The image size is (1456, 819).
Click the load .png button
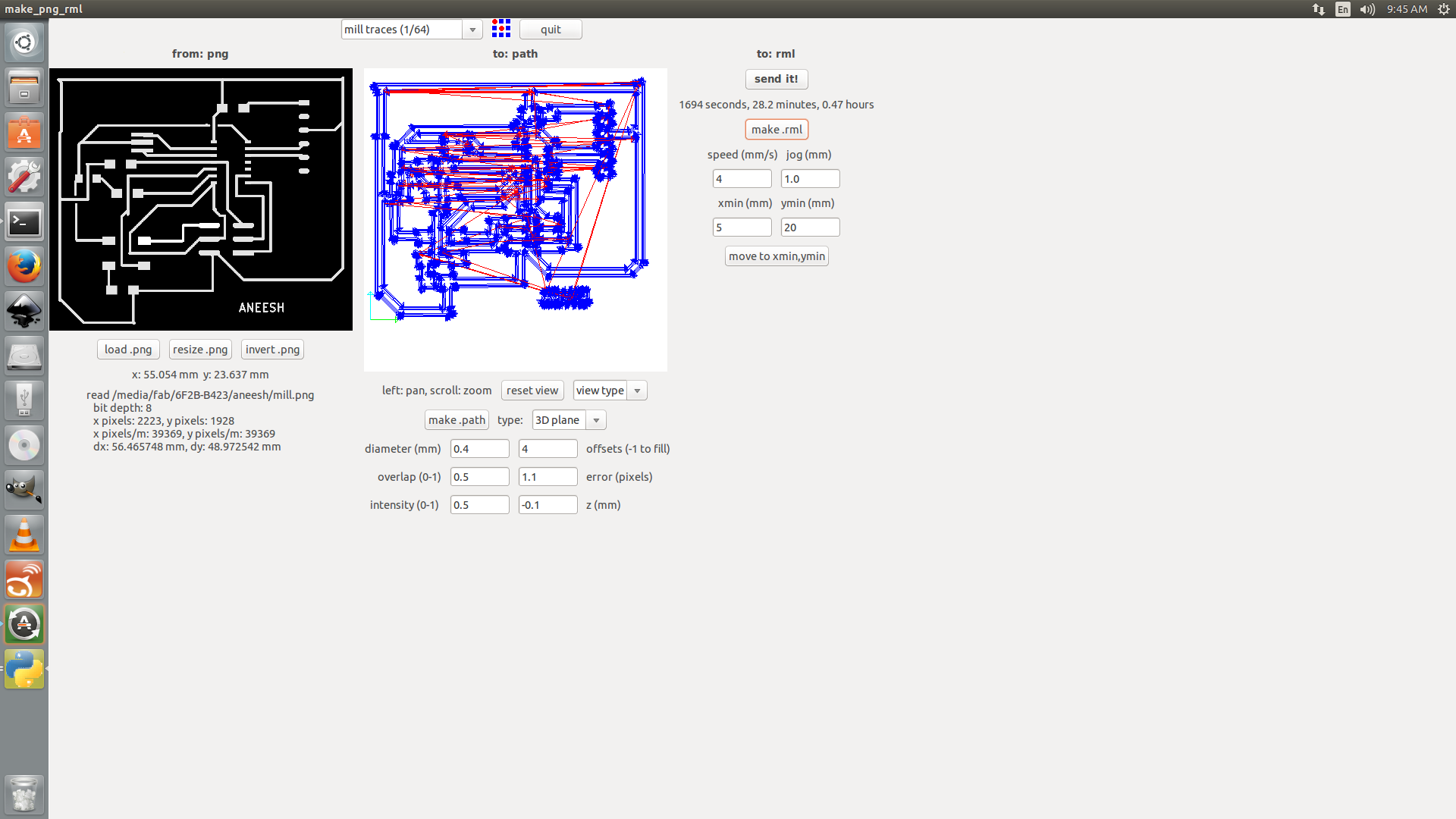click(128, 350)
